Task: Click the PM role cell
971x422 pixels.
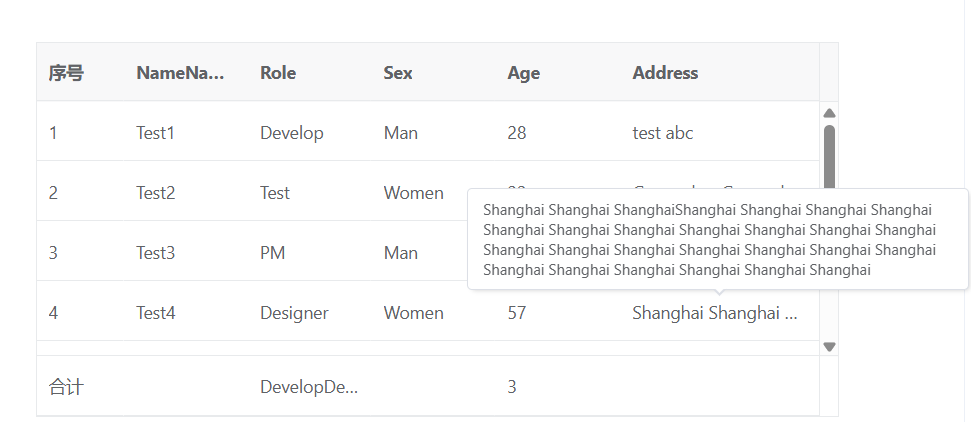Action: tap(272, 253)
